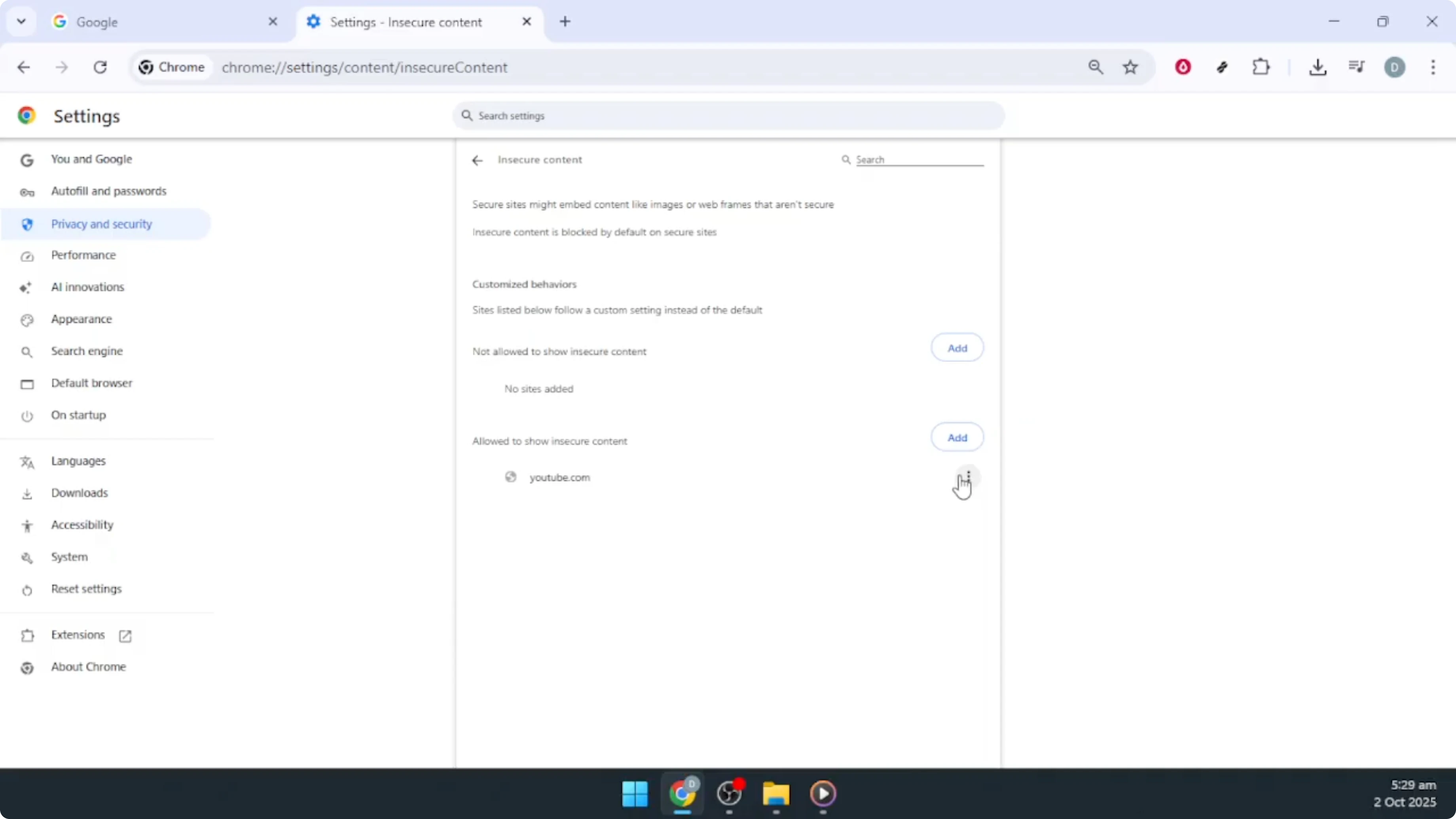Screen dimensions: 1456x819
Task: Open Performance settings
Action: 83,256
